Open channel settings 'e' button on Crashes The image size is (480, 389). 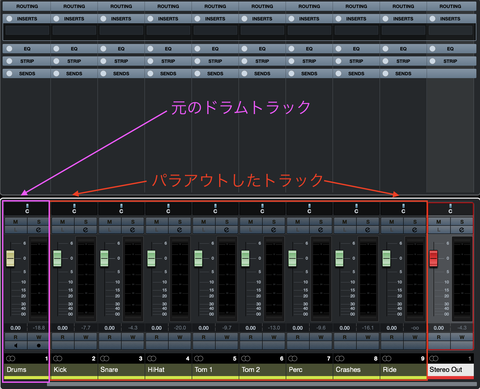[x=367, y=230]
